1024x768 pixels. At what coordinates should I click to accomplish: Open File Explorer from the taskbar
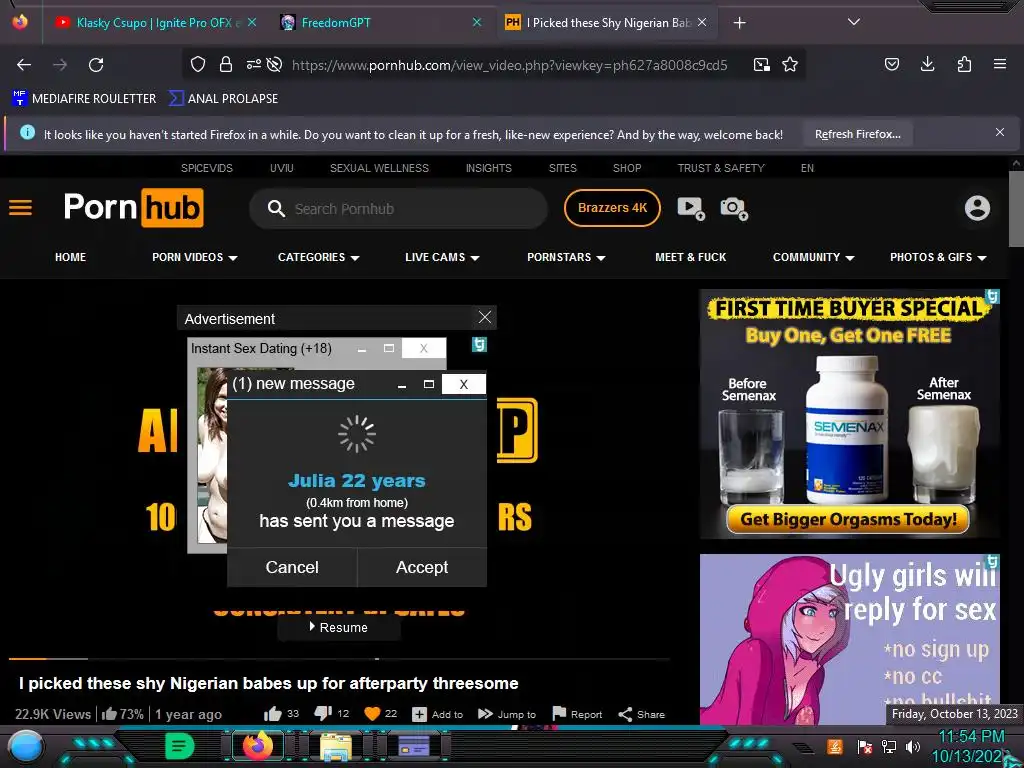click(x=336, y=747)
